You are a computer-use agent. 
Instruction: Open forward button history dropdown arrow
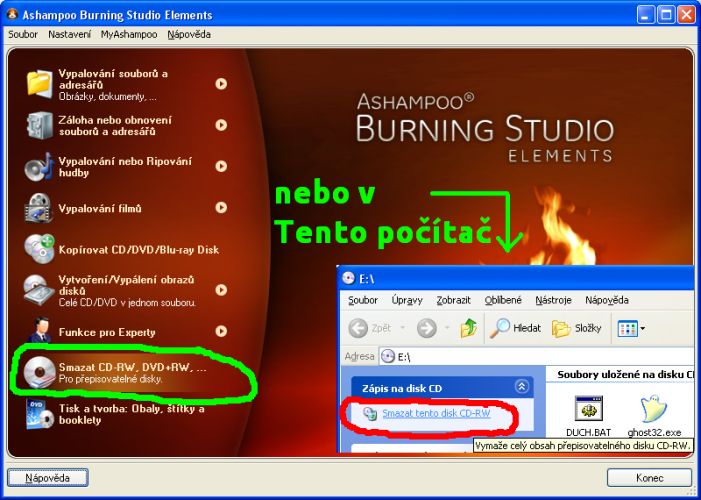[447, 329]
